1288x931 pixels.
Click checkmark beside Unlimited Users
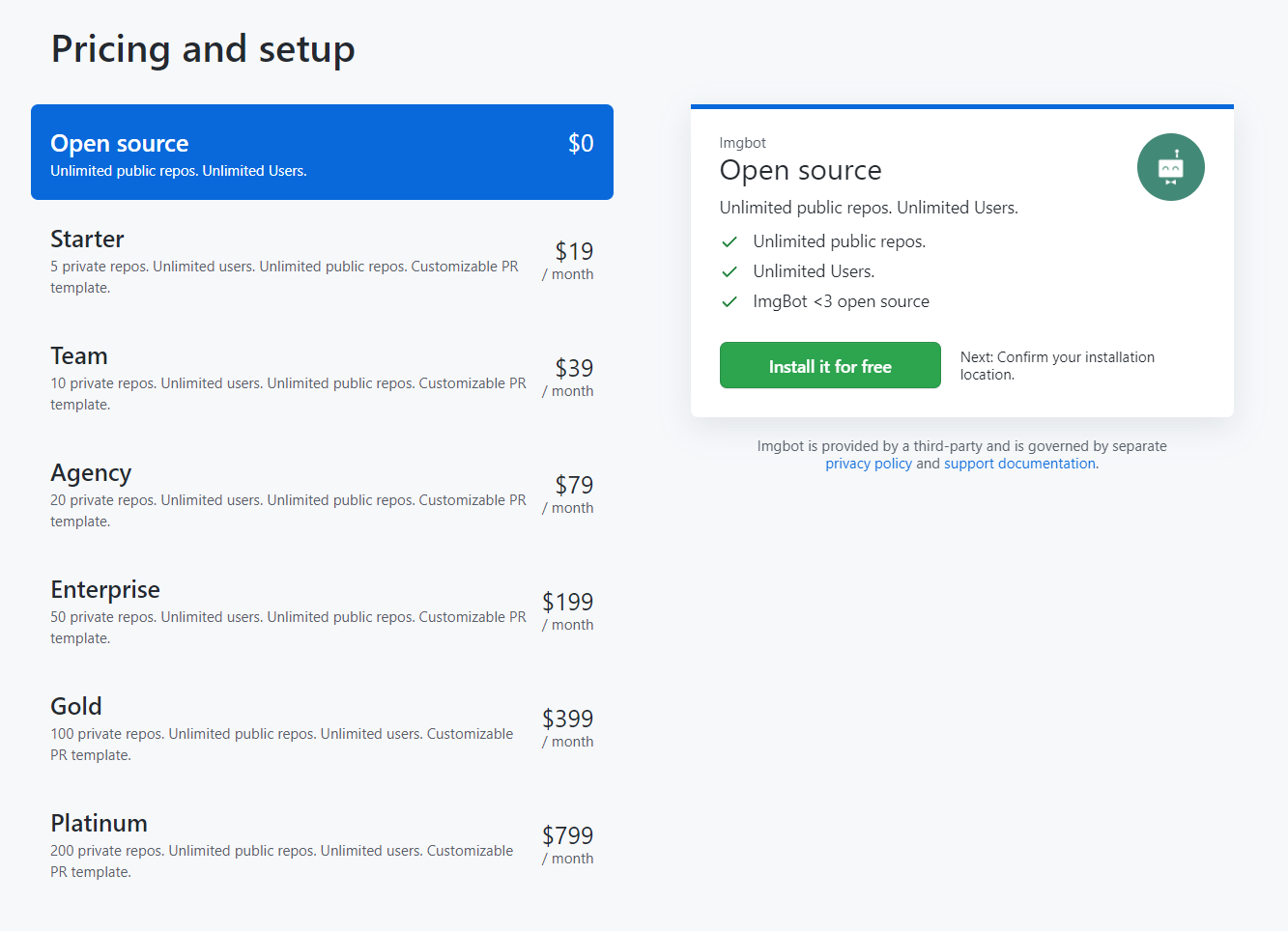[730, 271]
